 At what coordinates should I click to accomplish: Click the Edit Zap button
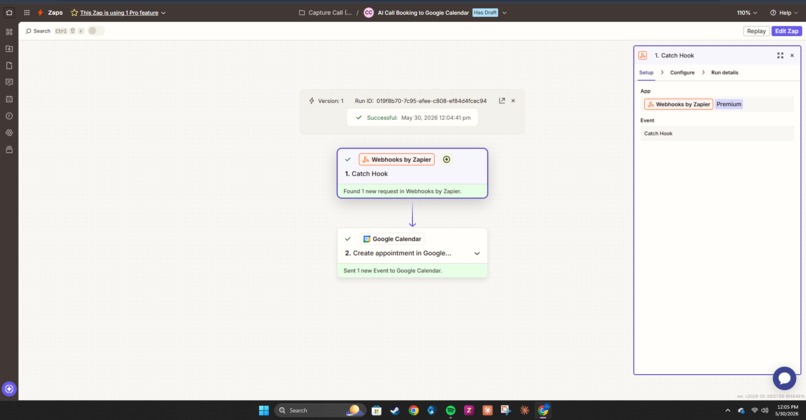[x=786, y=31]
